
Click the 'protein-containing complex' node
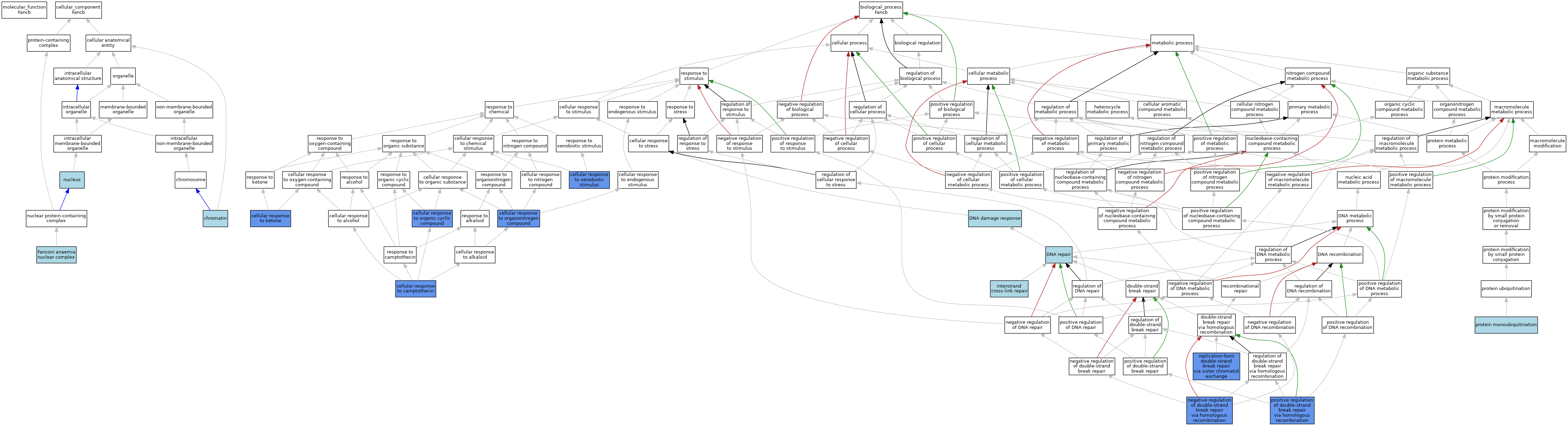click(x=49, y=43)
